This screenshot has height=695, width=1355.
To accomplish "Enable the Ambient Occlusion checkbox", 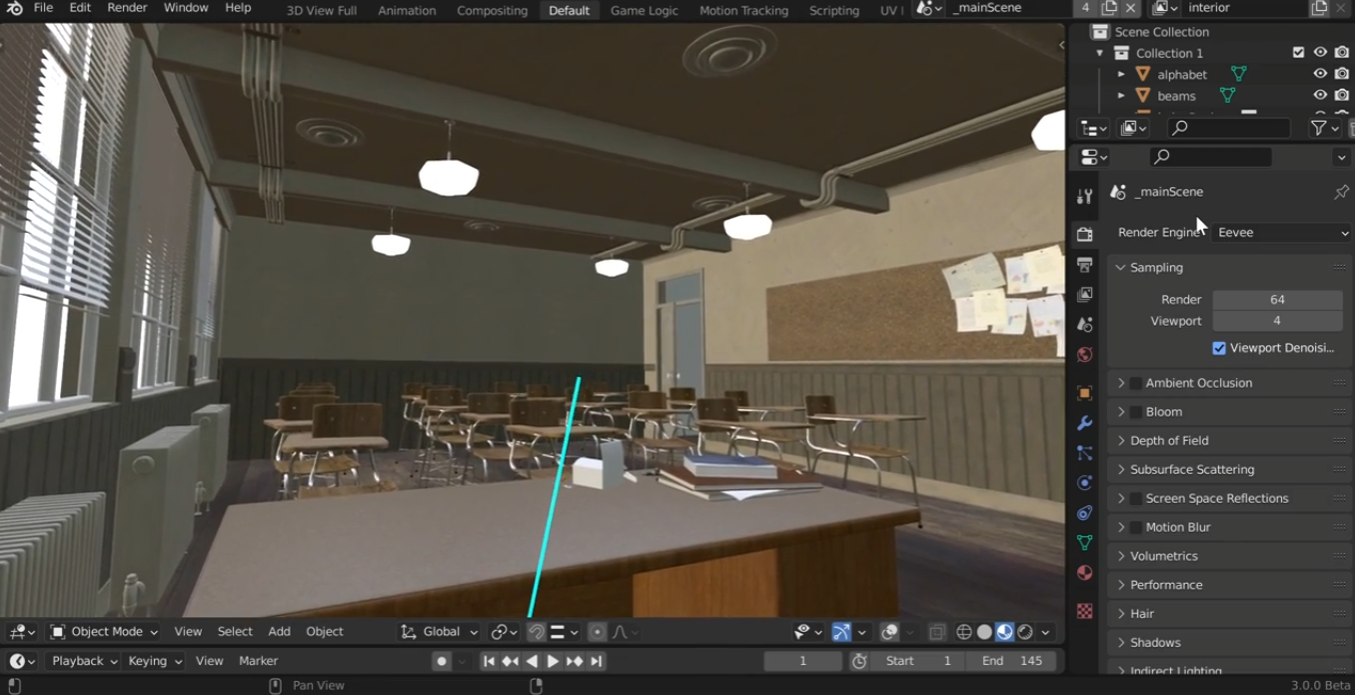I will (x=1136, y=383).
